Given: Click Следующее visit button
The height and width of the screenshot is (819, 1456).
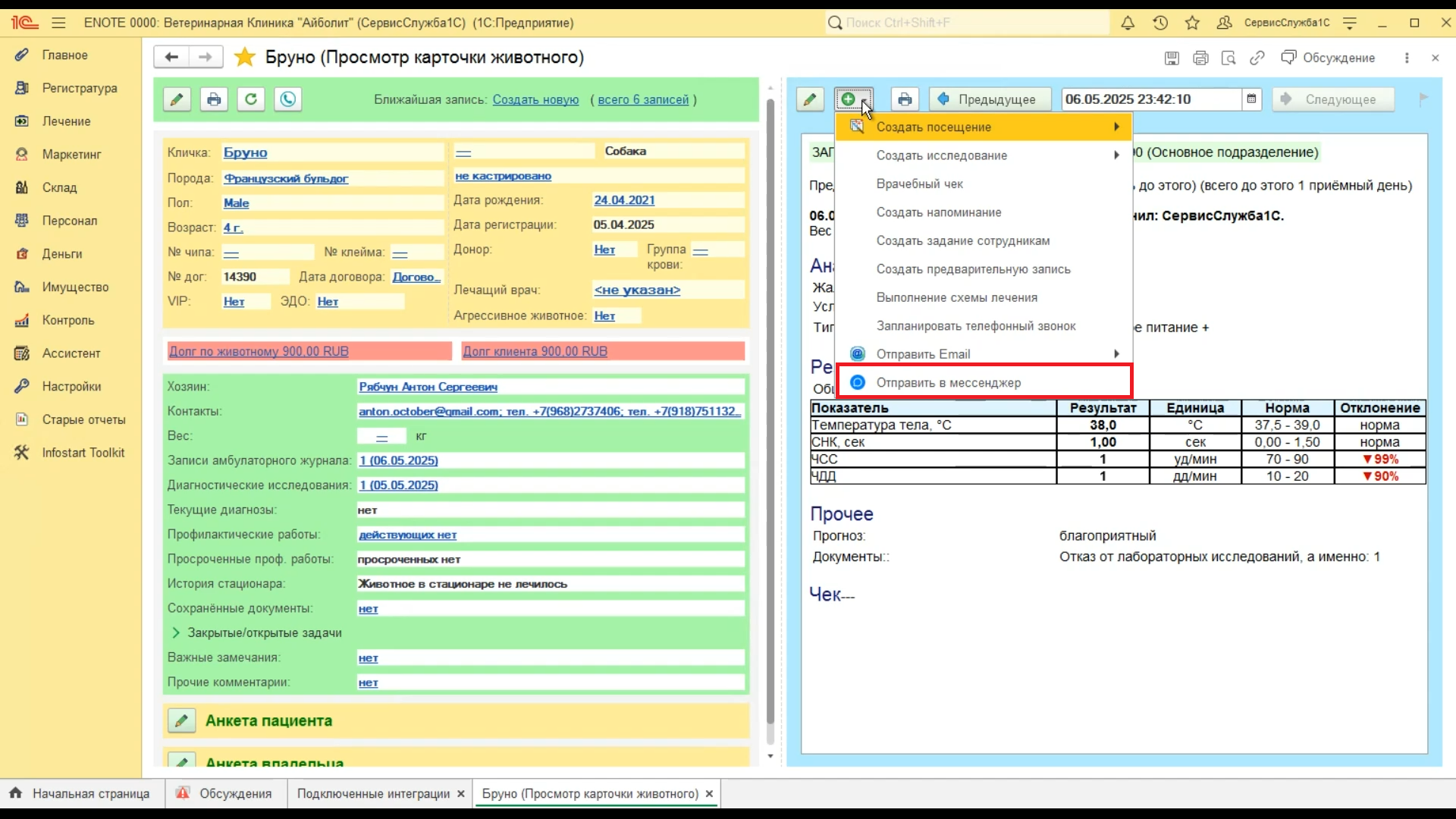Looking at the screenshot, I should 1334,99.
